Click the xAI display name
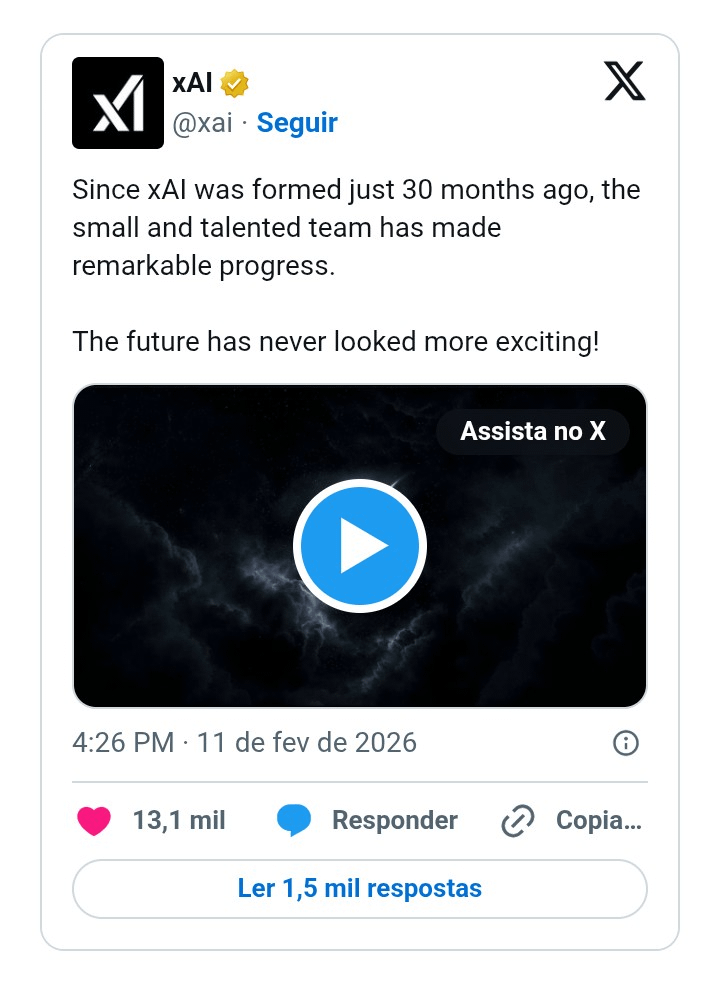 point(192,84)
